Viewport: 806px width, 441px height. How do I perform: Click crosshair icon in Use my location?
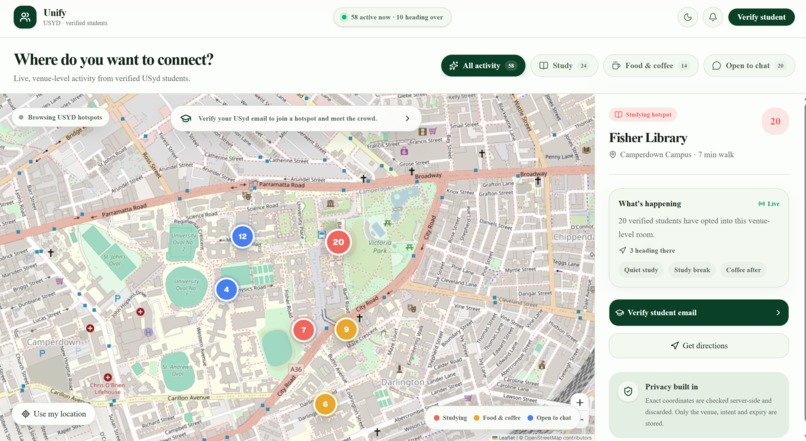[25, 414]
